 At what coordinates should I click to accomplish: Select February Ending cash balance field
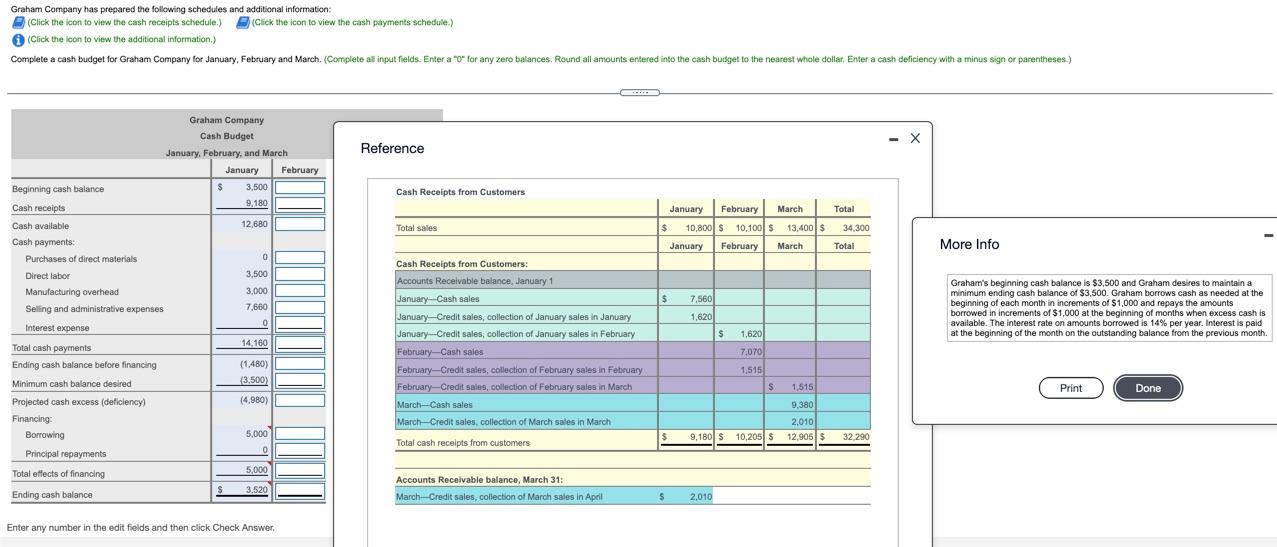point(301,491)
